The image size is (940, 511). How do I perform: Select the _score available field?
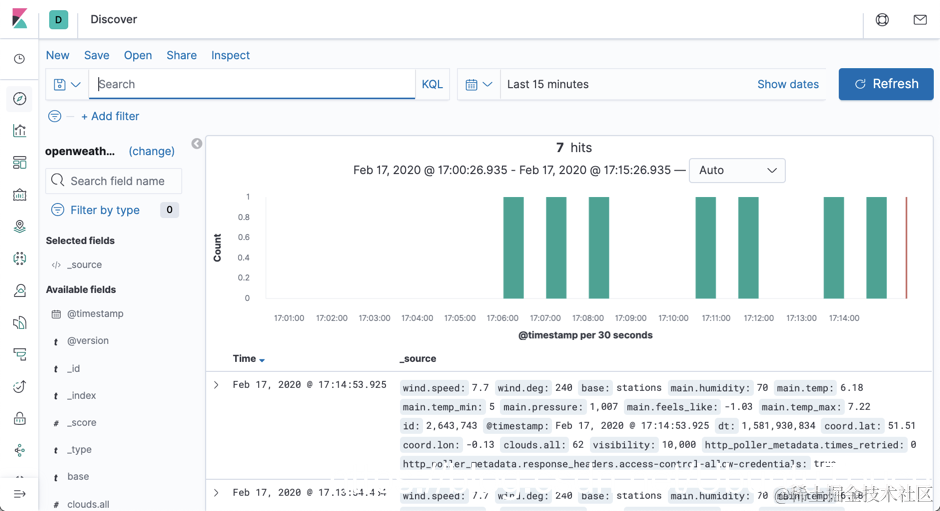(x=81, y=422)
